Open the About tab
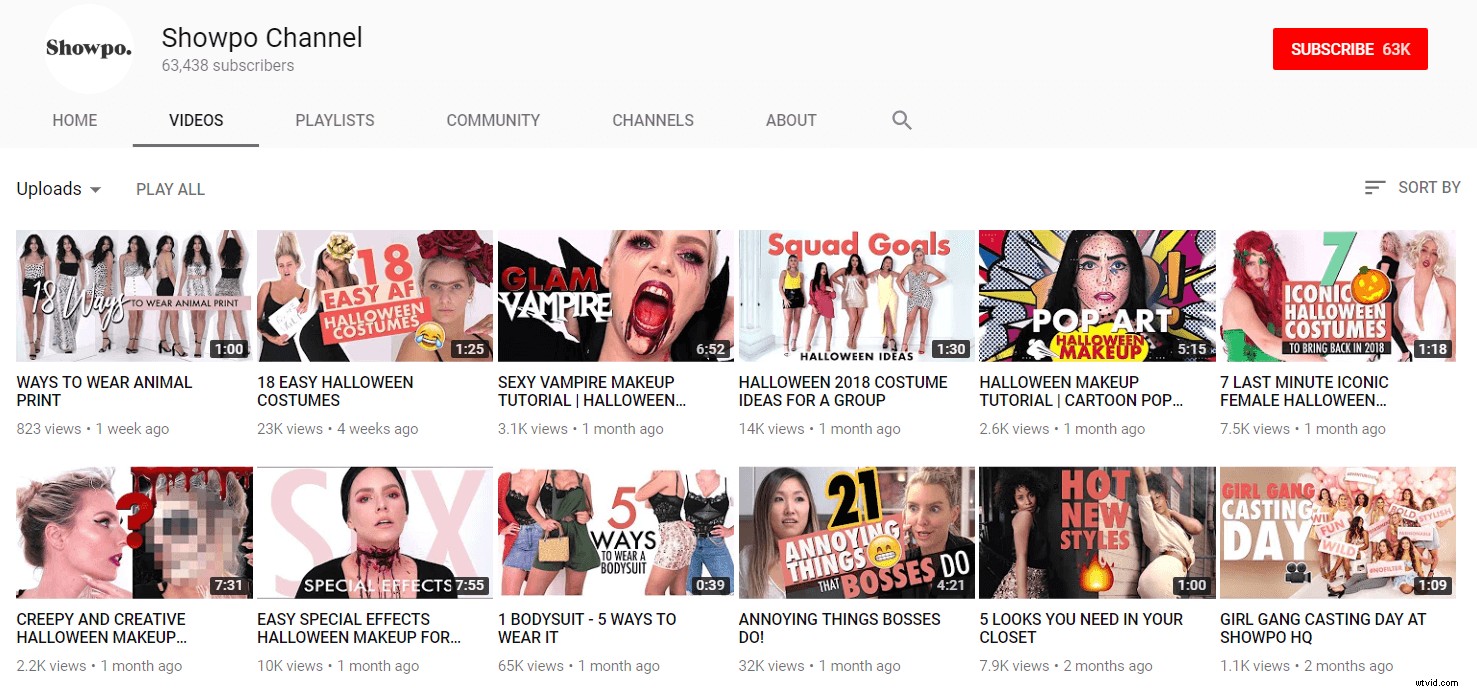Image resolution: width=1477 pixels, height=692 pixels. [x=791, y=120]
